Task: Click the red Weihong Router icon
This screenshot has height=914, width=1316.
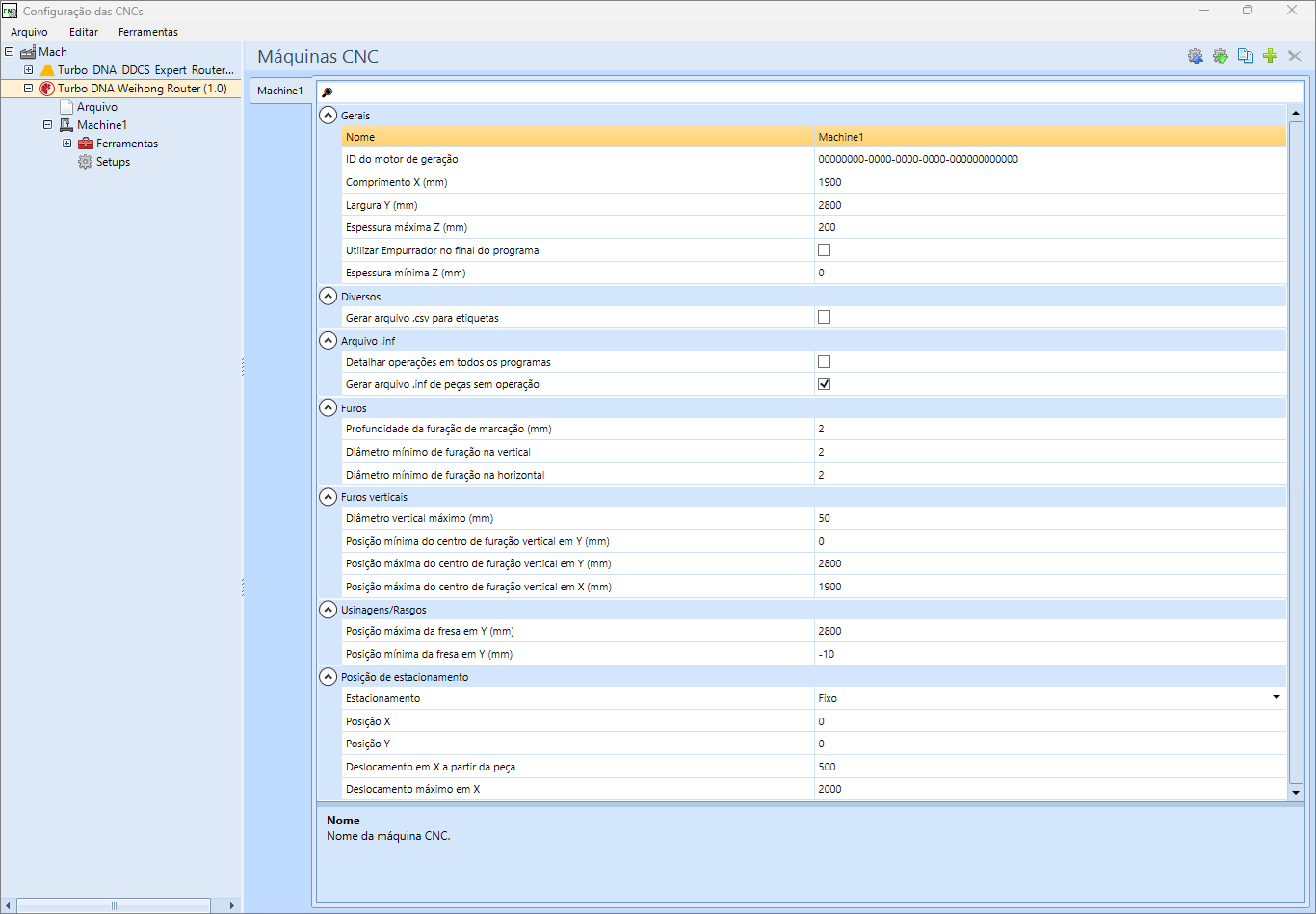Action: pyautogui.click(x=47, y=89)
